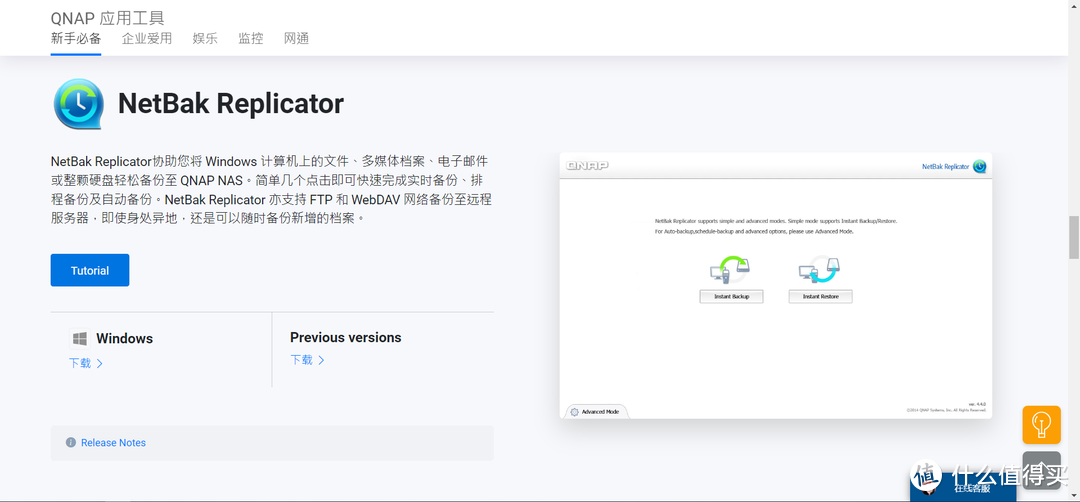
Task: Go to the 网通 tab
Action: (x=296, y=39)
